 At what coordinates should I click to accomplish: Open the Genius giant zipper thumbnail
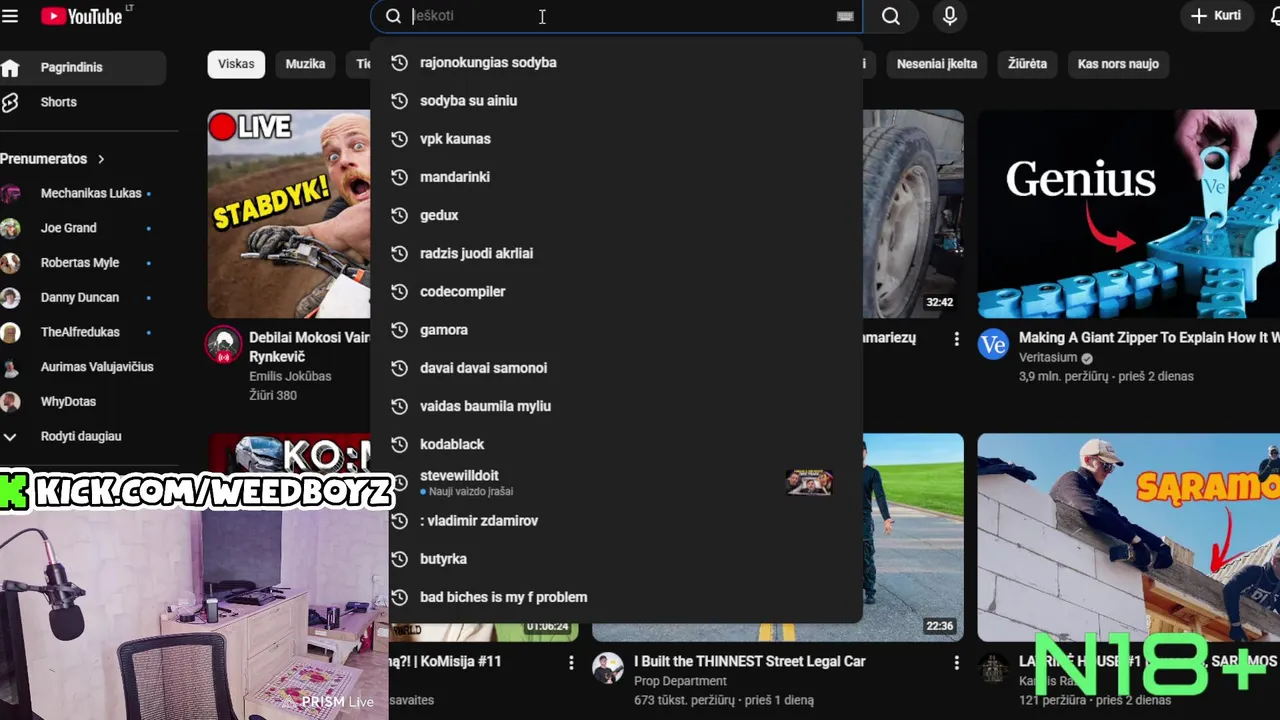(x=1129, y=214)
